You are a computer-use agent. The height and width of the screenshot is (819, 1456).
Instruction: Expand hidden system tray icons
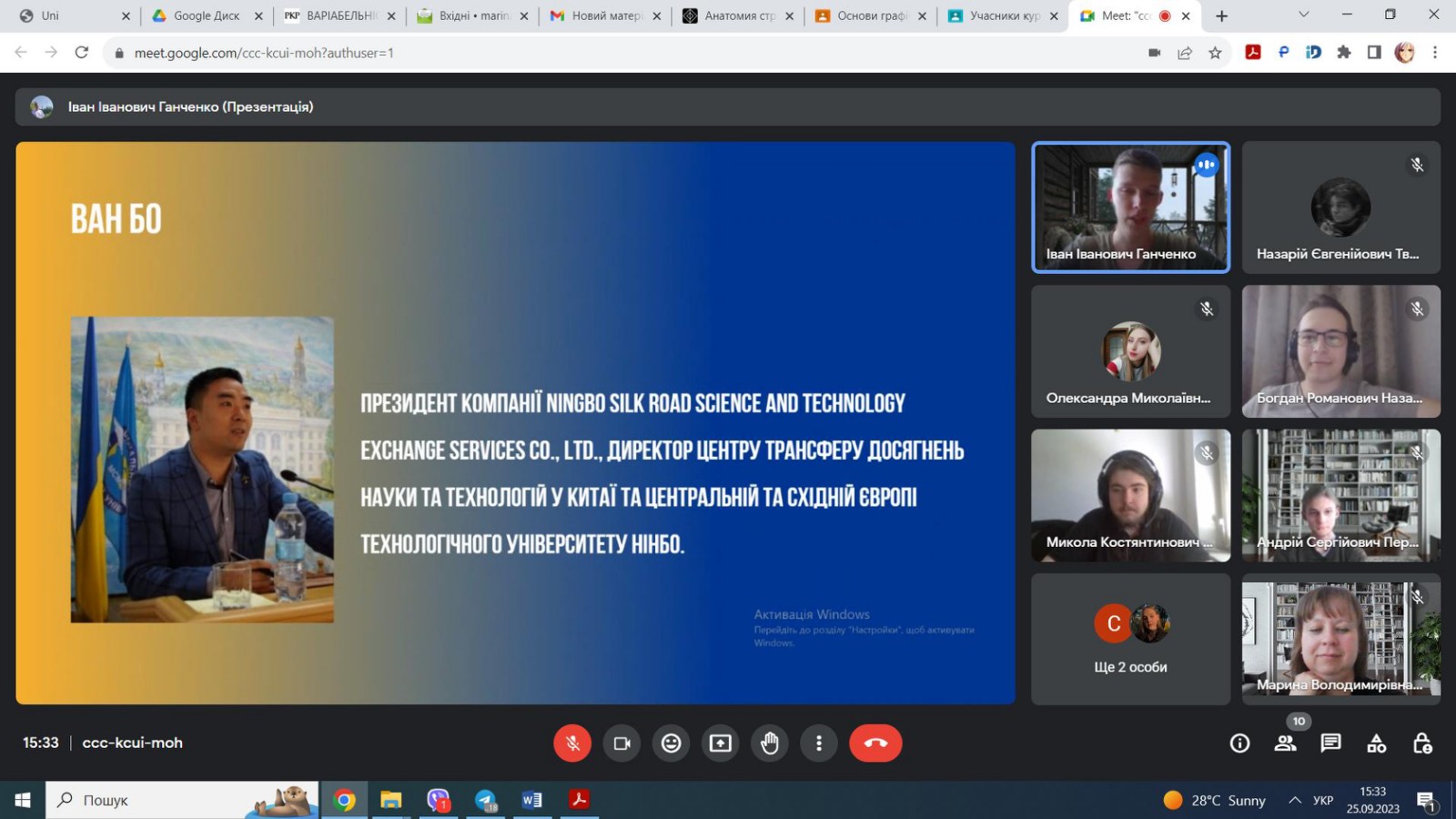[1294, 800]
